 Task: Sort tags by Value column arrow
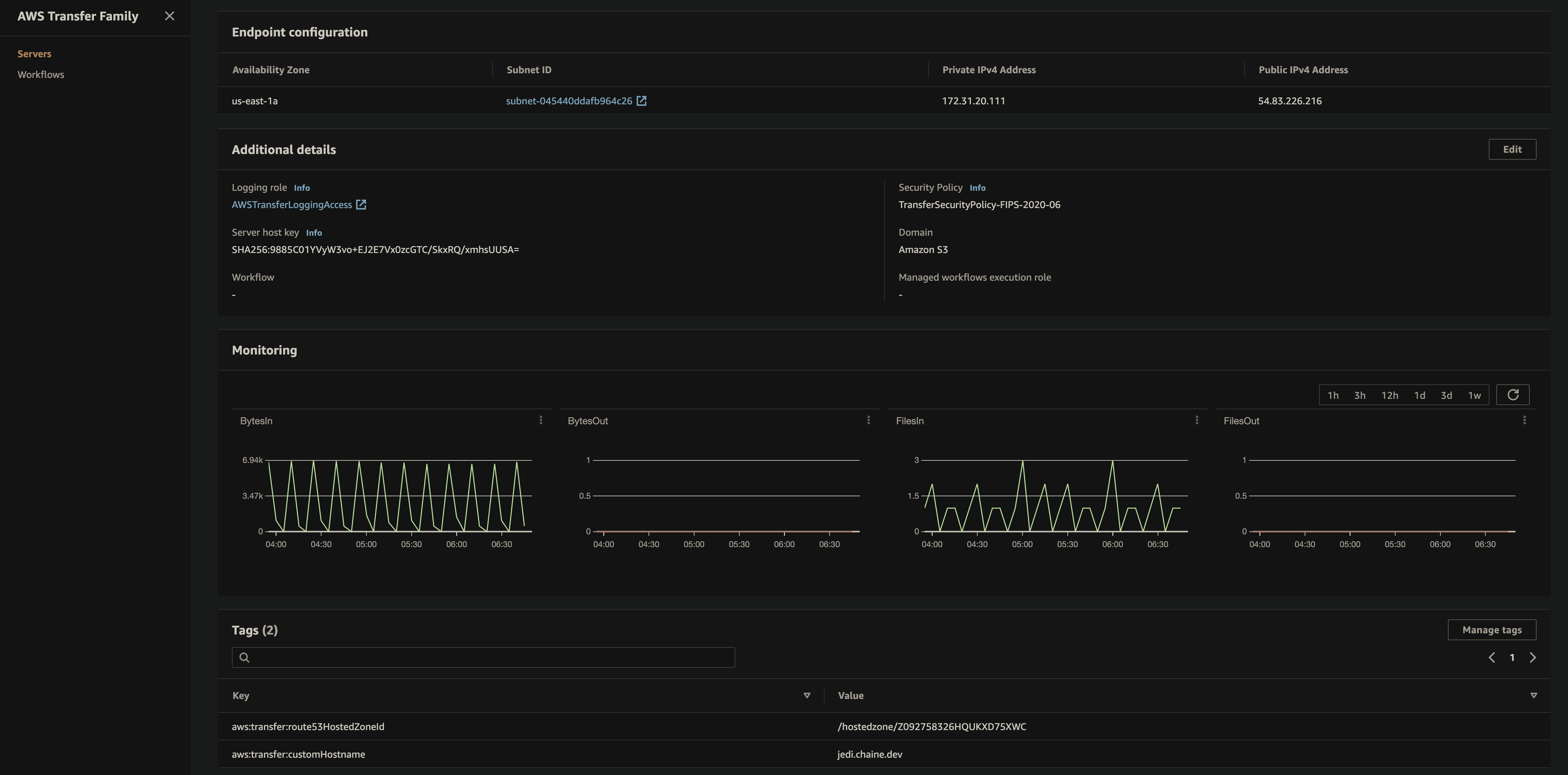pos(1534,696)
